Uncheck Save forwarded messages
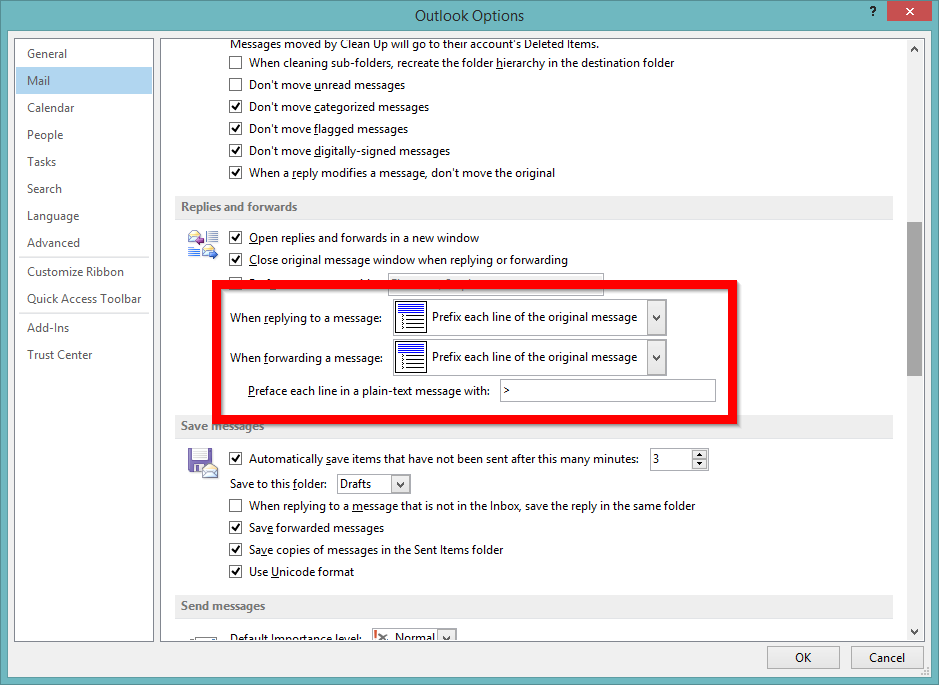 (x=236, y=528)
